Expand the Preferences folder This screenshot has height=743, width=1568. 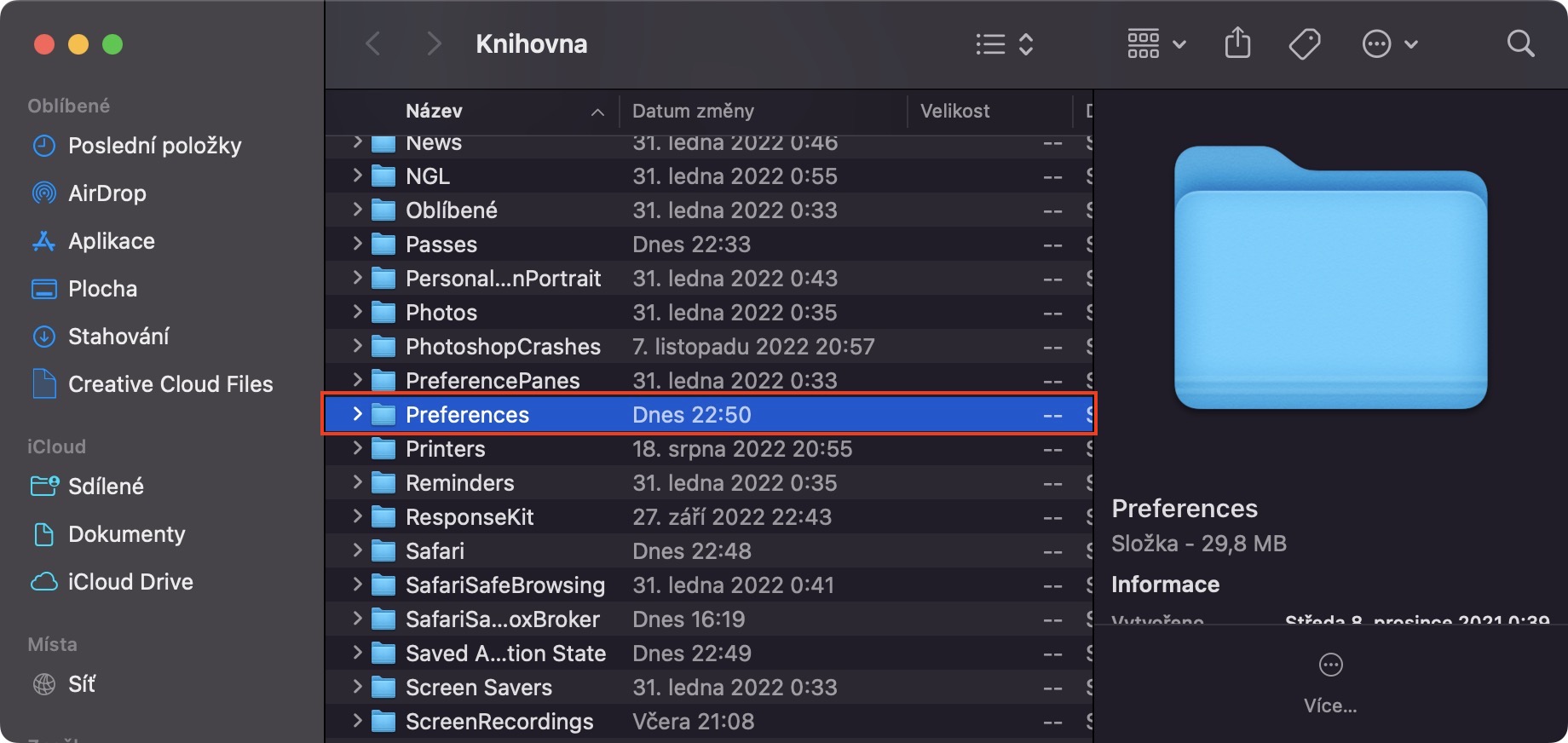click(x=358, y=414)
